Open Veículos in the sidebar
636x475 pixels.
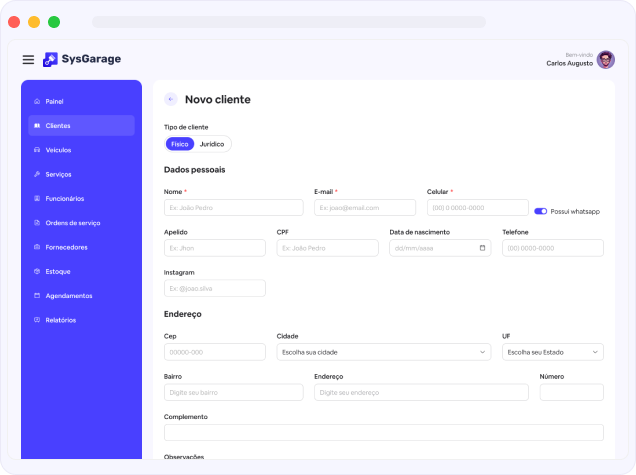(x=58, y=150)
